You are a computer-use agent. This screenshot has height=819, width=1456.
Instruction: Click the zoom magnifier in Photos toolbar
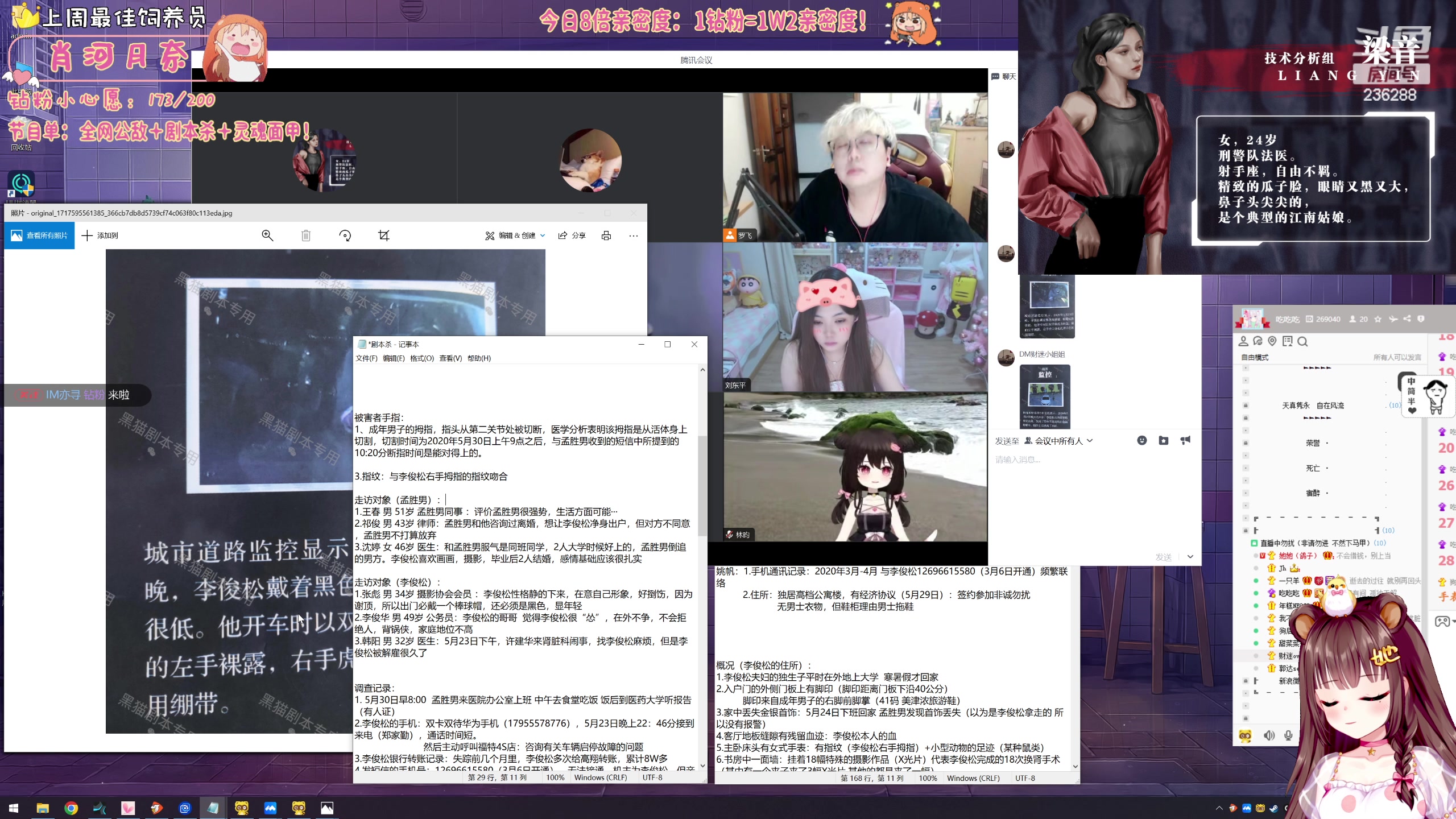point(267,235)
